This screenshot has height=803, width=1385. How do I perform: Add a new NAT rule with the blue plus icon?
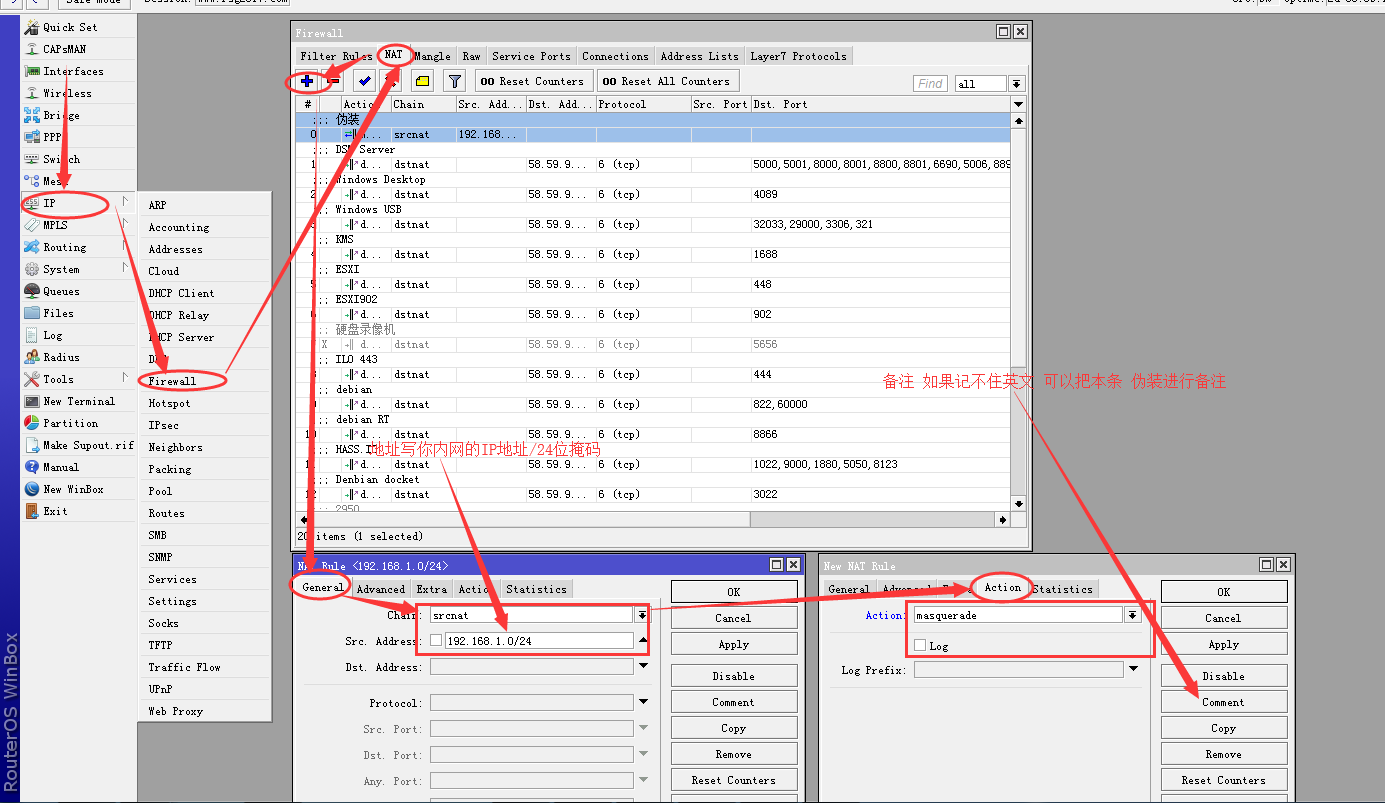tap(307, 81)
